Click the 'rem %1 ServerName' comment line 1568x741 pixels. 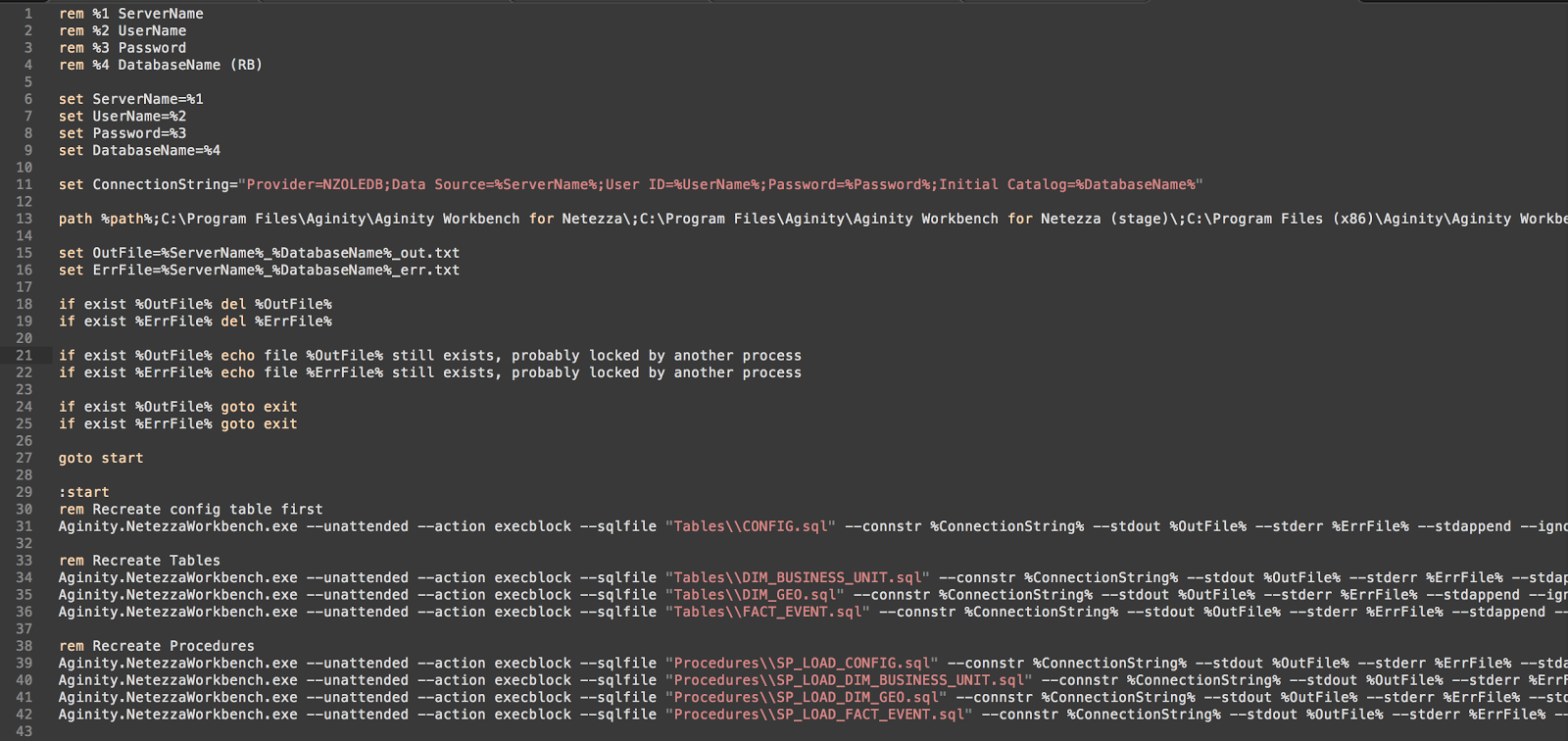[131, 14]
